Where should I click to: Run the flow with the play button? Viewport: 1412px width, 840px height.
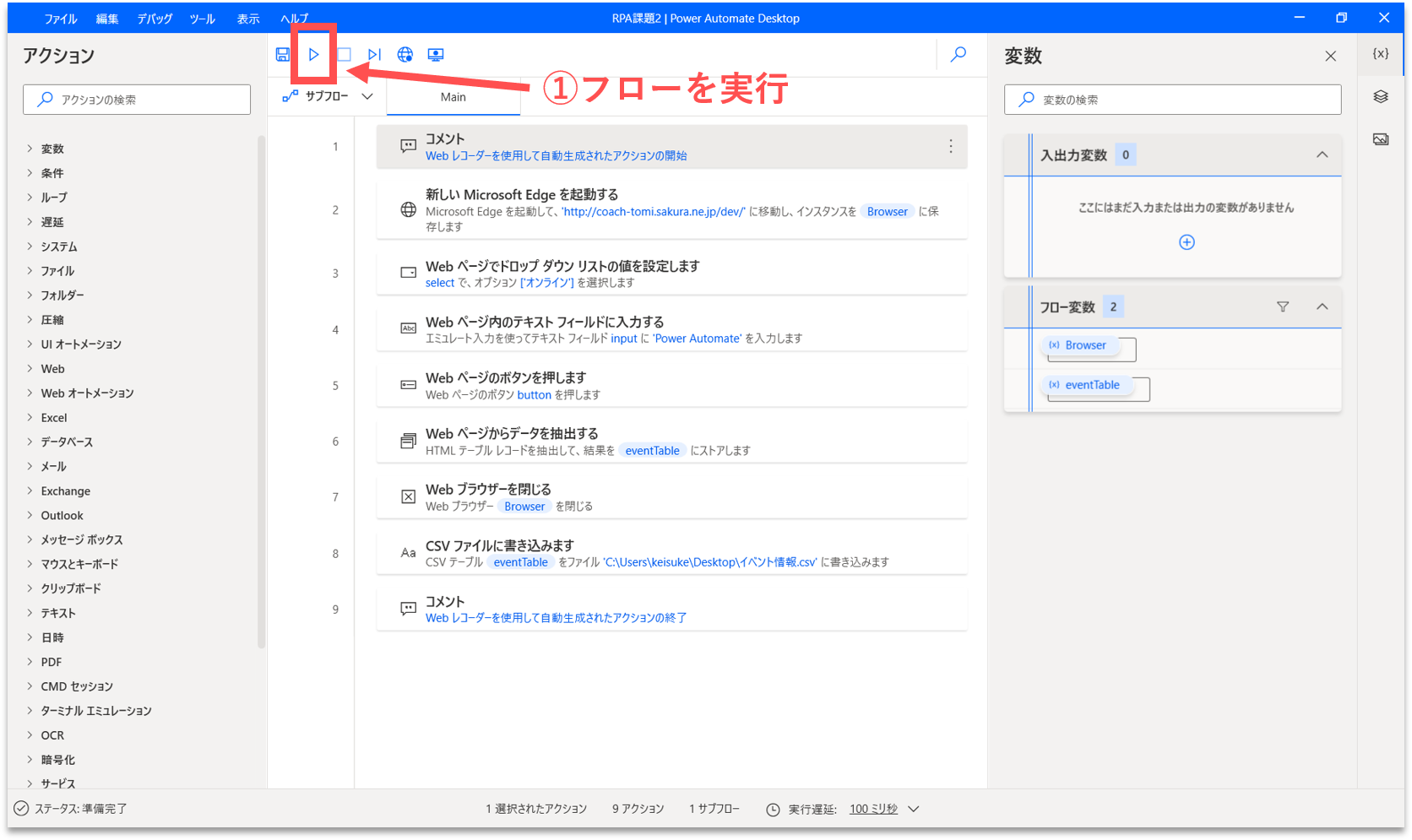tap(313, 55)
